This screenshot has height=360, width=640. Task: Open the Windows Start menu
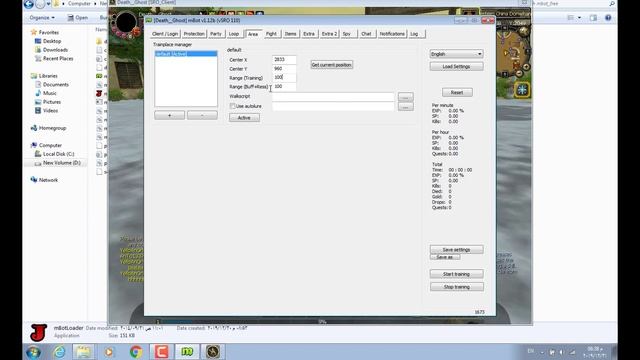pos(33,352)
